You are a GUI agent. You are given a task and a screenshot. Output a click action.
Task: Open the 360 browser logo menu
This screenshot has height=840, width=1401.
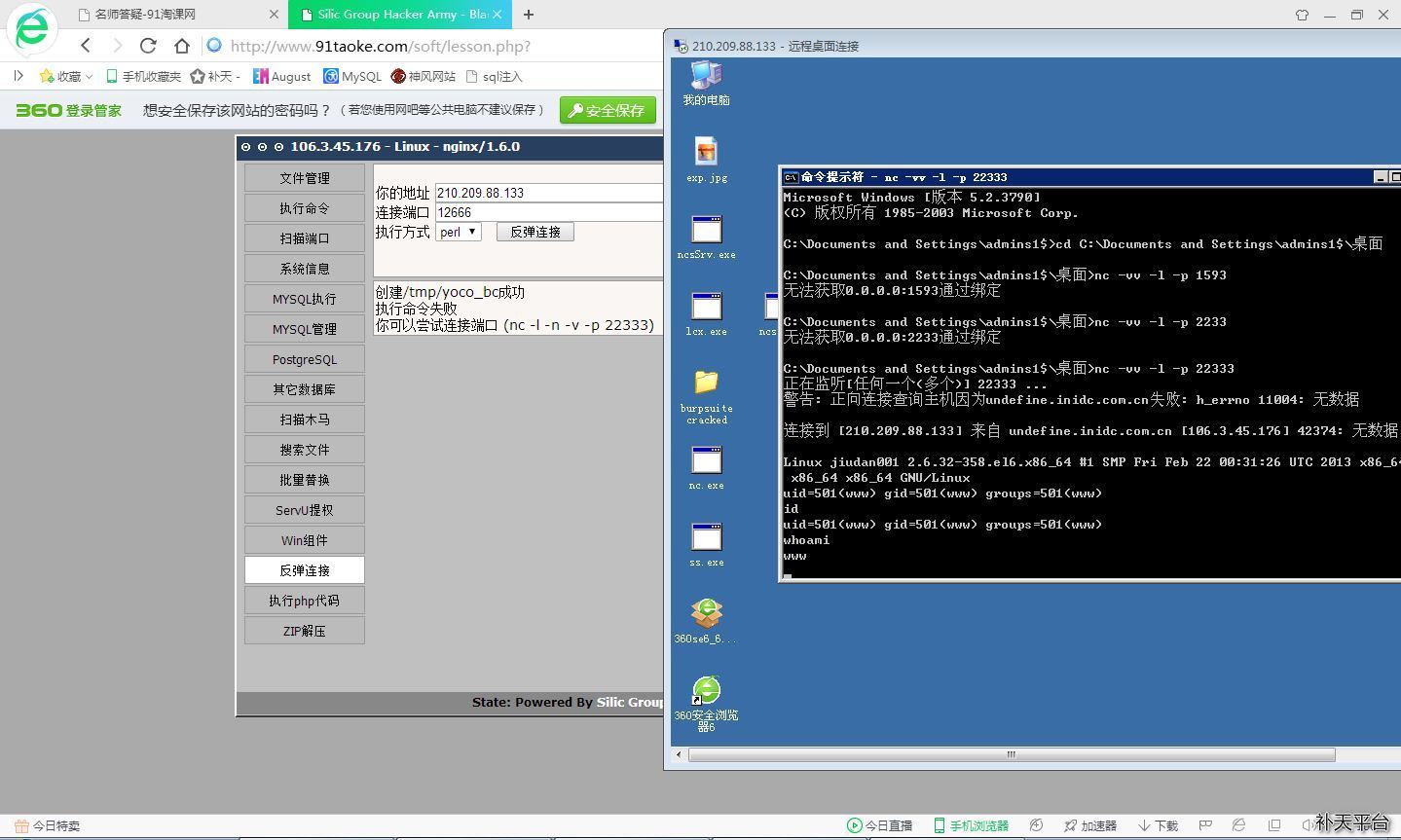pyautogui.click(x=31, y=27)
